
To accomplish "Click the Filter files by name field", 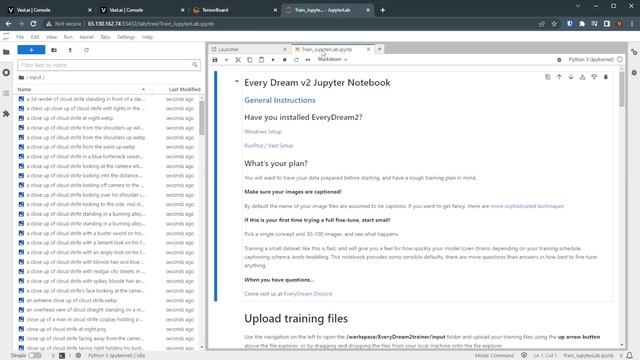I will (x=109, y=65).
